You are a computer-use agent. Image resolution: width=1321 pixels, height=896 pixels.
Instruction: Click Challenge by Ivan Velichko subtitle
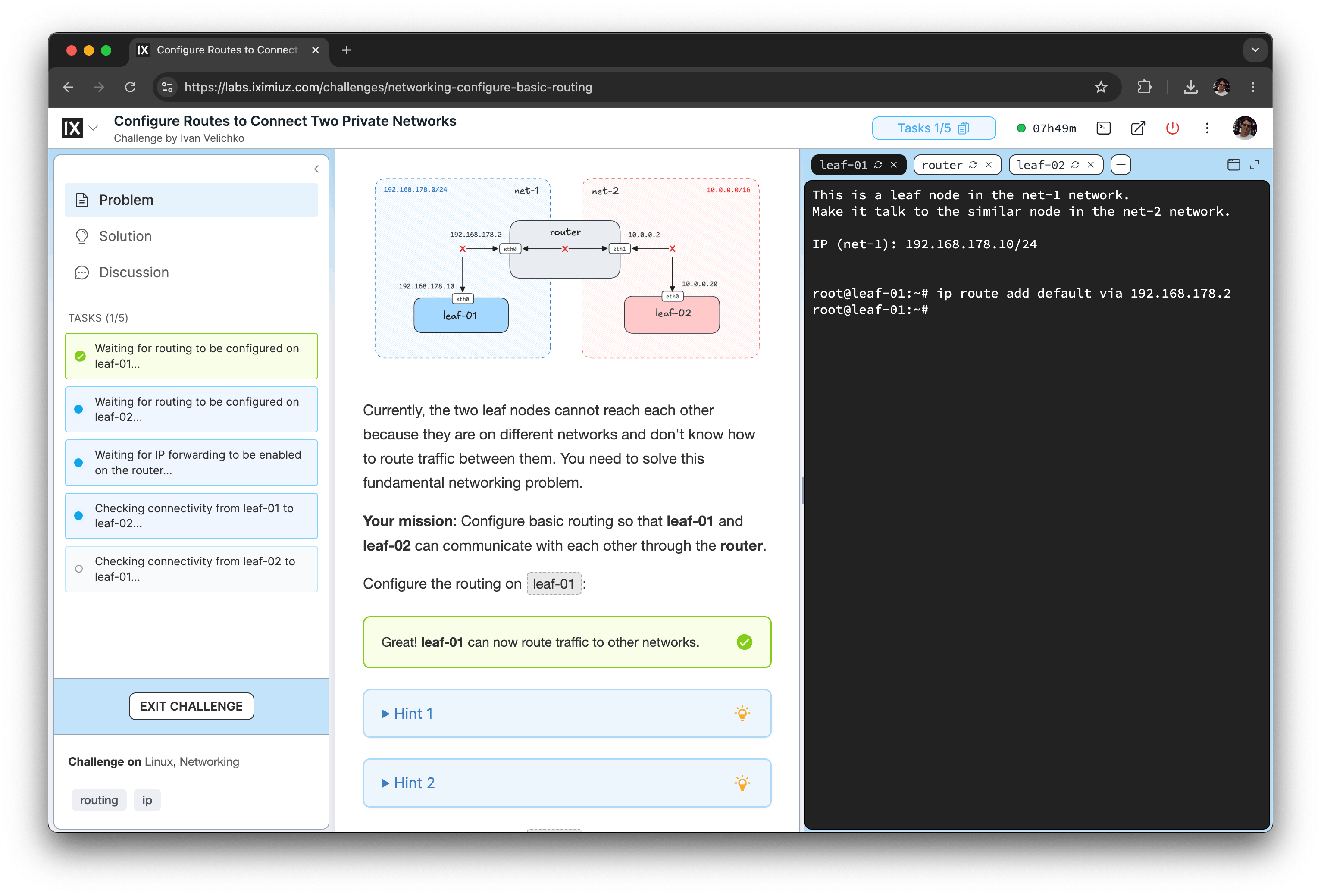[178, 138]
